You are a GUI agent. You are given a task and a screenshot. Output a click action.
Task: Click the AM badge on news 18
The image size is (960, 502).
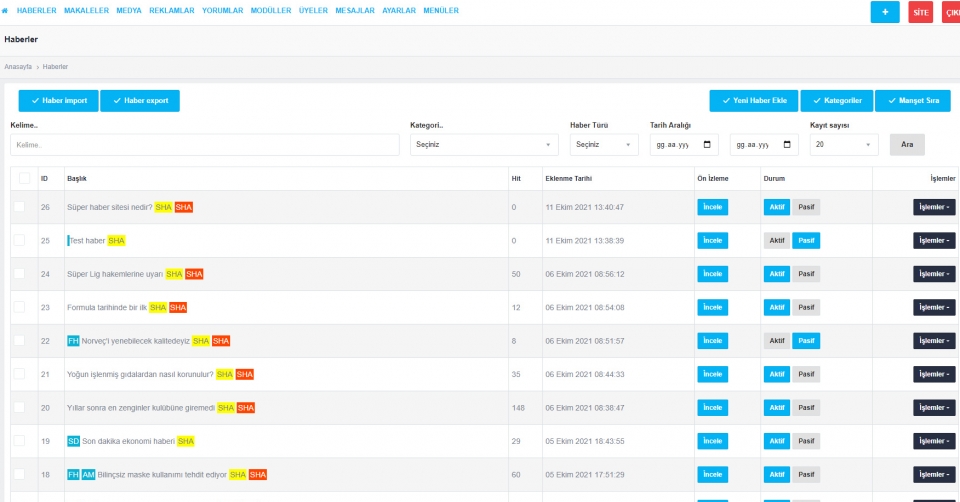click(x=88, y=474)
